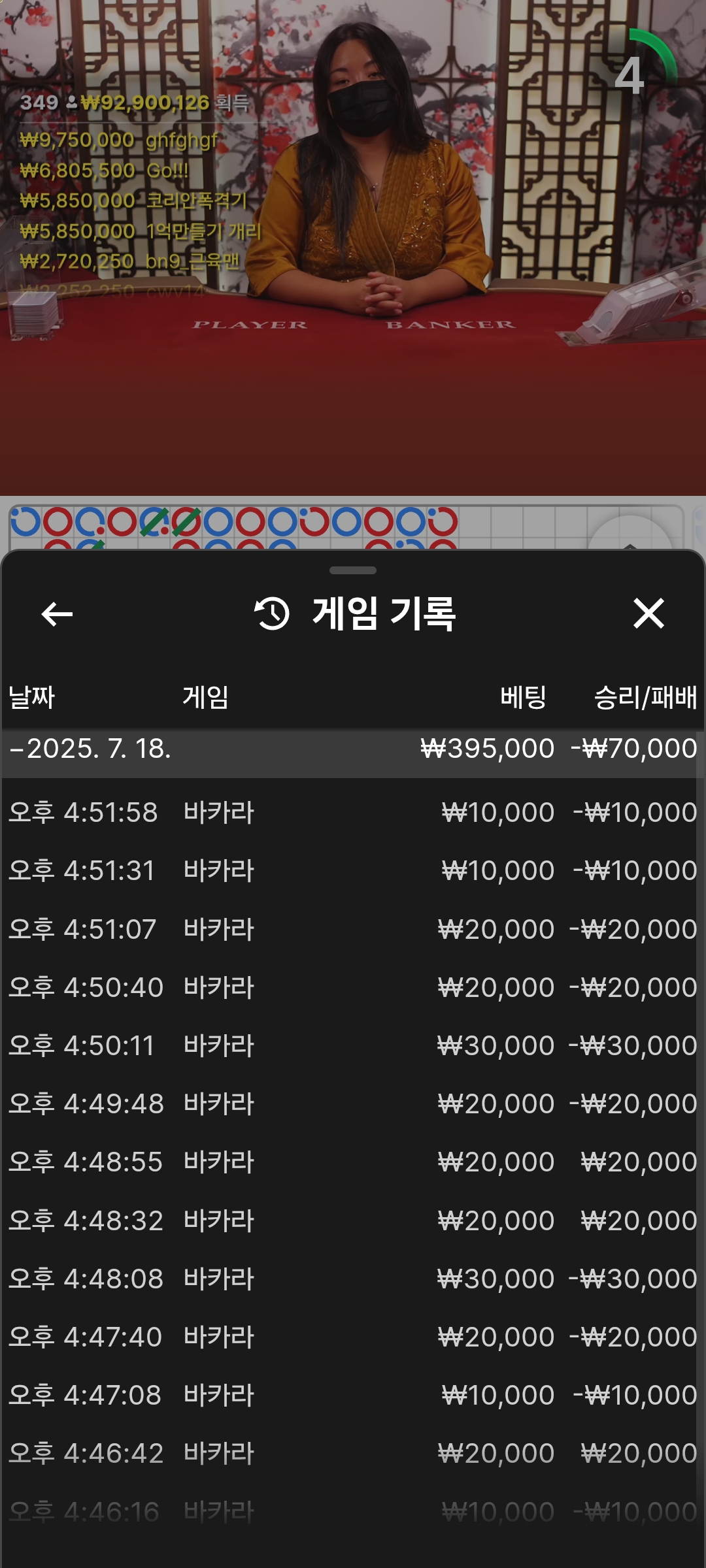
Task: Tap the -₩70,000 daily result total
Action: pyautogui.click(x=634, y=749)
